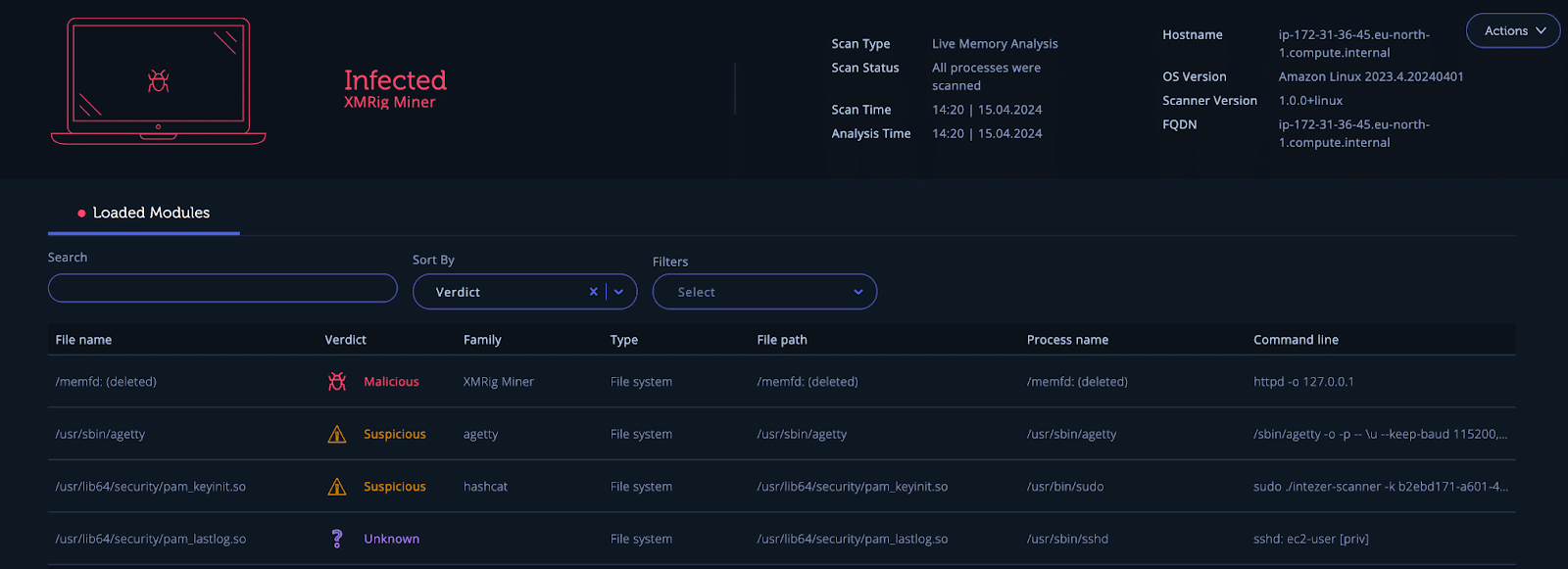
Task: Open the Actions dropdown menu
Action: 1513,30
